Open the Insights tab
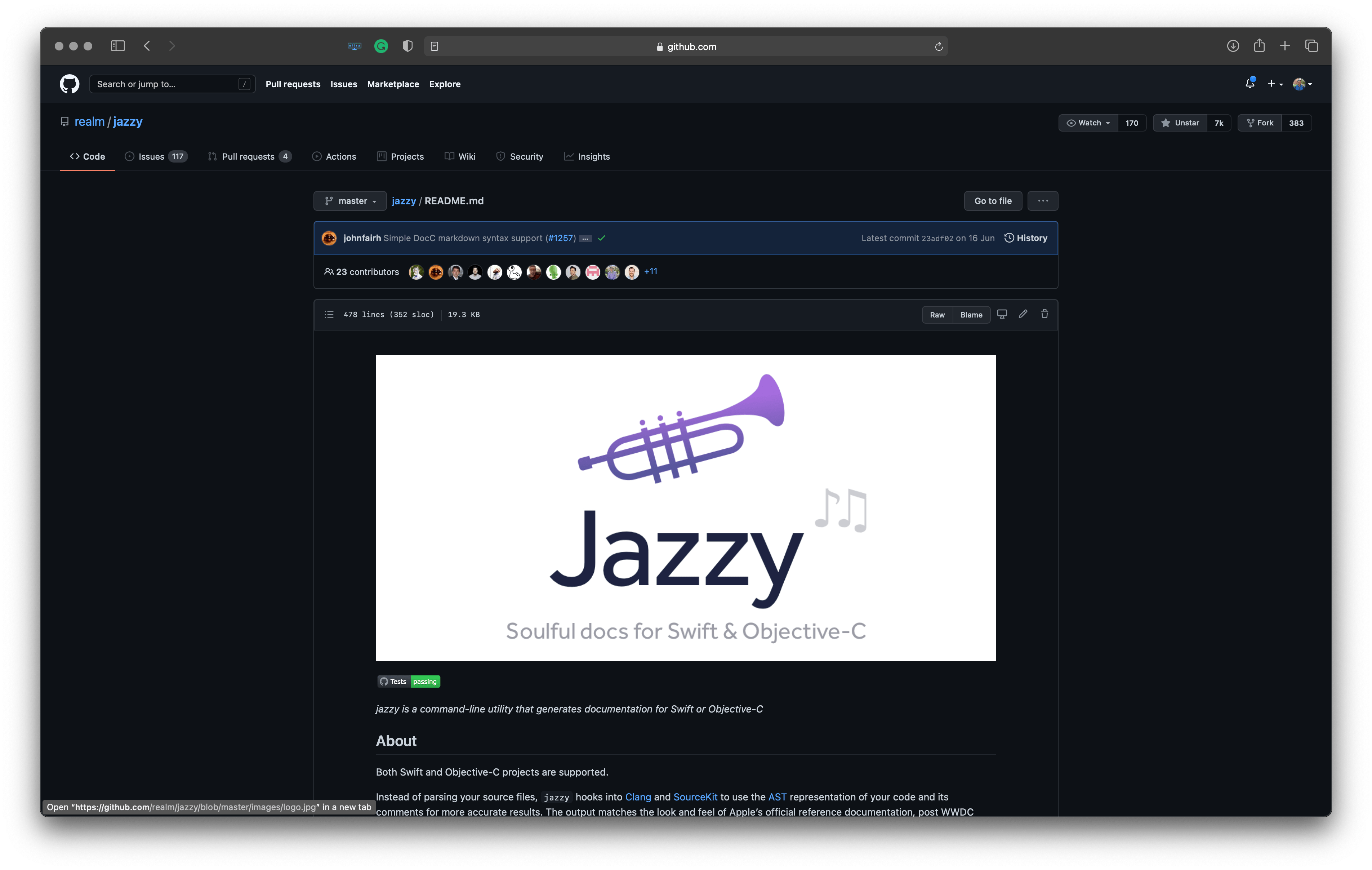Image resolution: width=1372 pixels, height=870 pixels. [x=587, y=156]
